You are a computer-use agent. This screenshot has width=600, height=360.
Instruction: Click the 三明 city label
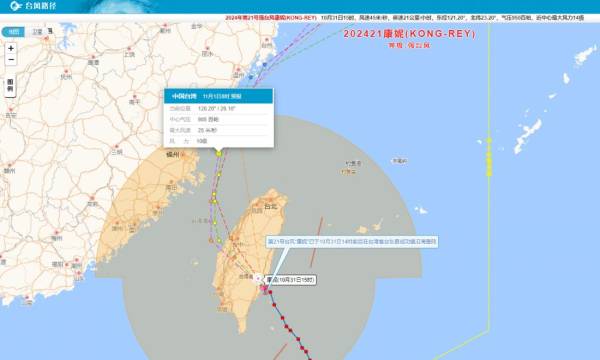pos(117,152)
